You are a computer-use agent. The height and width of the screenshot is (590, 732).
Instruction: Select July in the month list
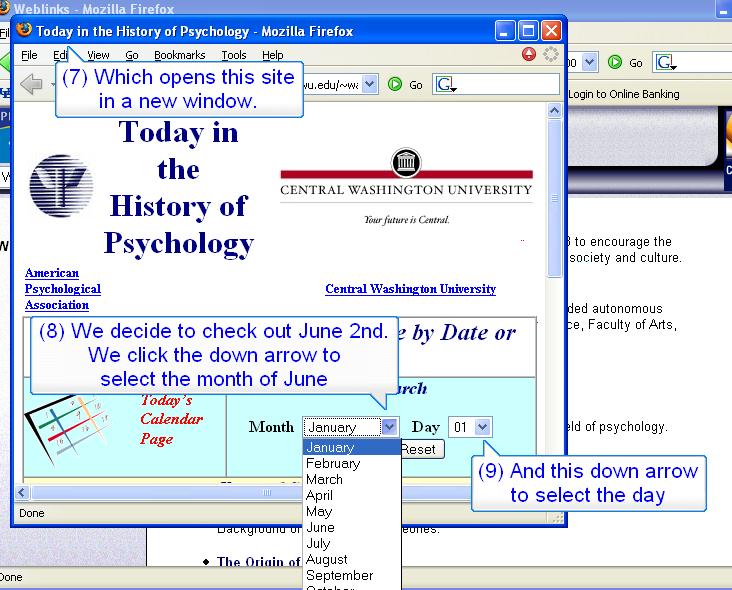click(352, 543)
